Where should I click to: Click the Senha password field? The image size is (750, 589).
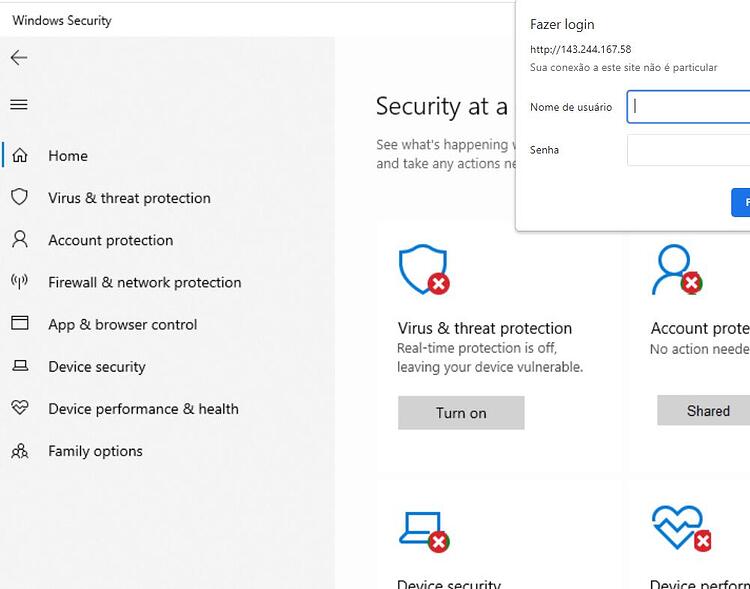coord(688,150)
